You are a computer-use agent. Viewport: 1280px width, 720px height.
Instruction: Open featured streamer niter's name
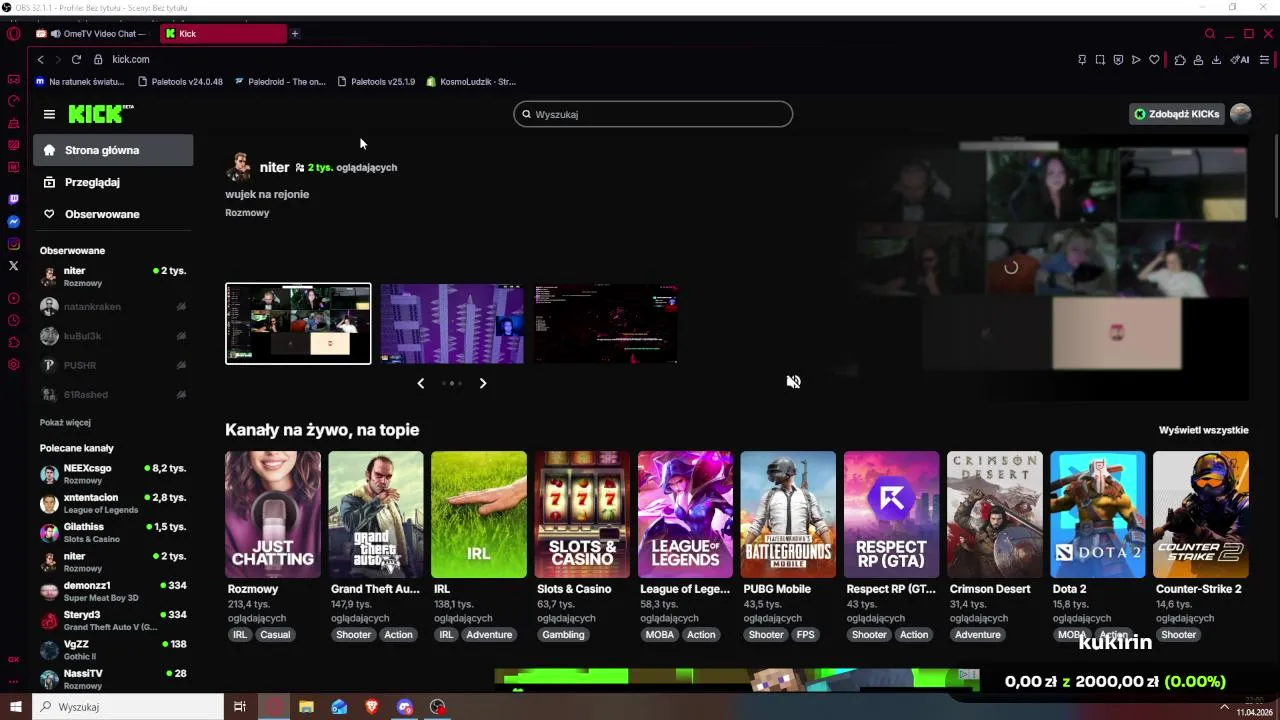pyautogui.click(x=274, y=167)
